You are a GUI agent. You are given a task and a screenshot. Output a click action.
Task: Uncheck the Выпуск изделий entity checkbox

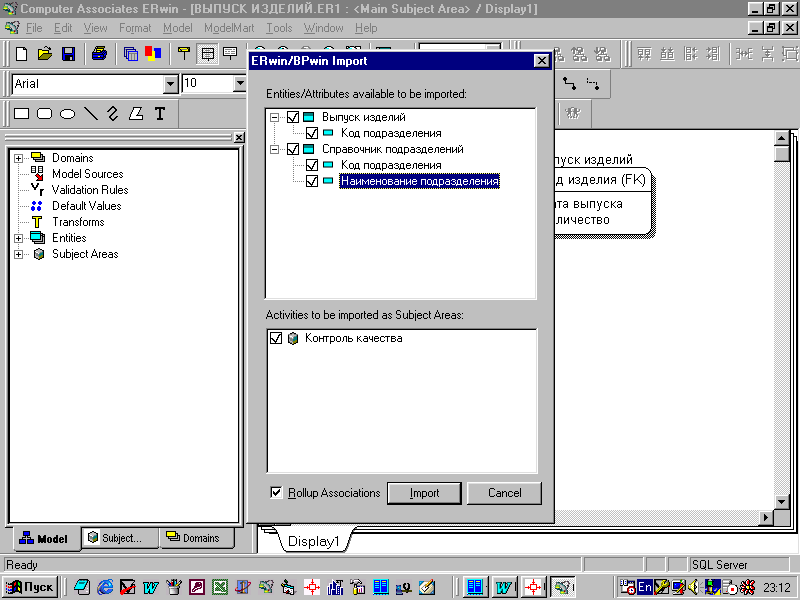click(x=293, y=117)
